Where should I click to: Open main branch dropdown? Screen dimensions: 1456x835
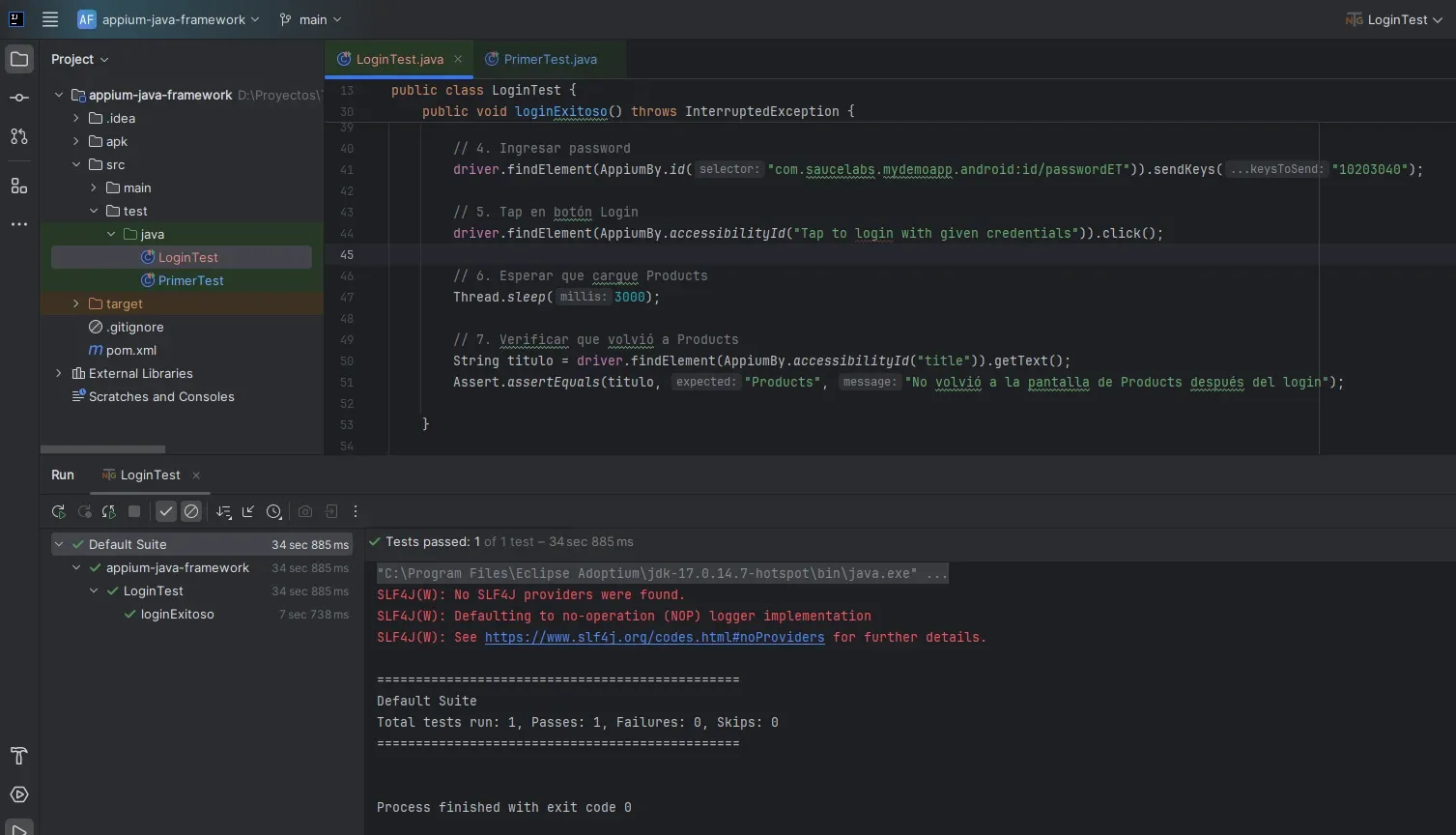click(310, 19)
